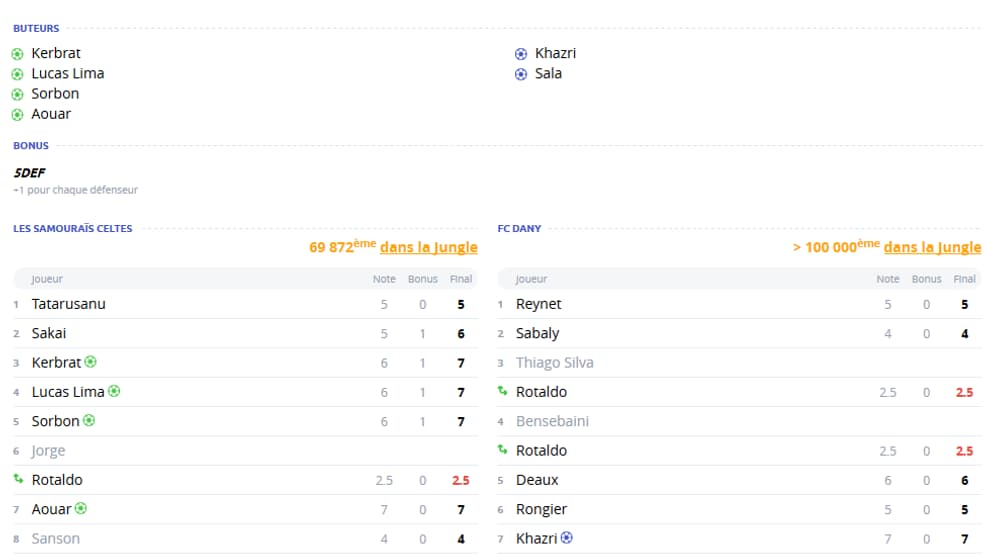Image resolution: width=987 pixels, height=555 pixels.
Task: Click the 5DEF bonus label
Action: [x=30, y=172]
